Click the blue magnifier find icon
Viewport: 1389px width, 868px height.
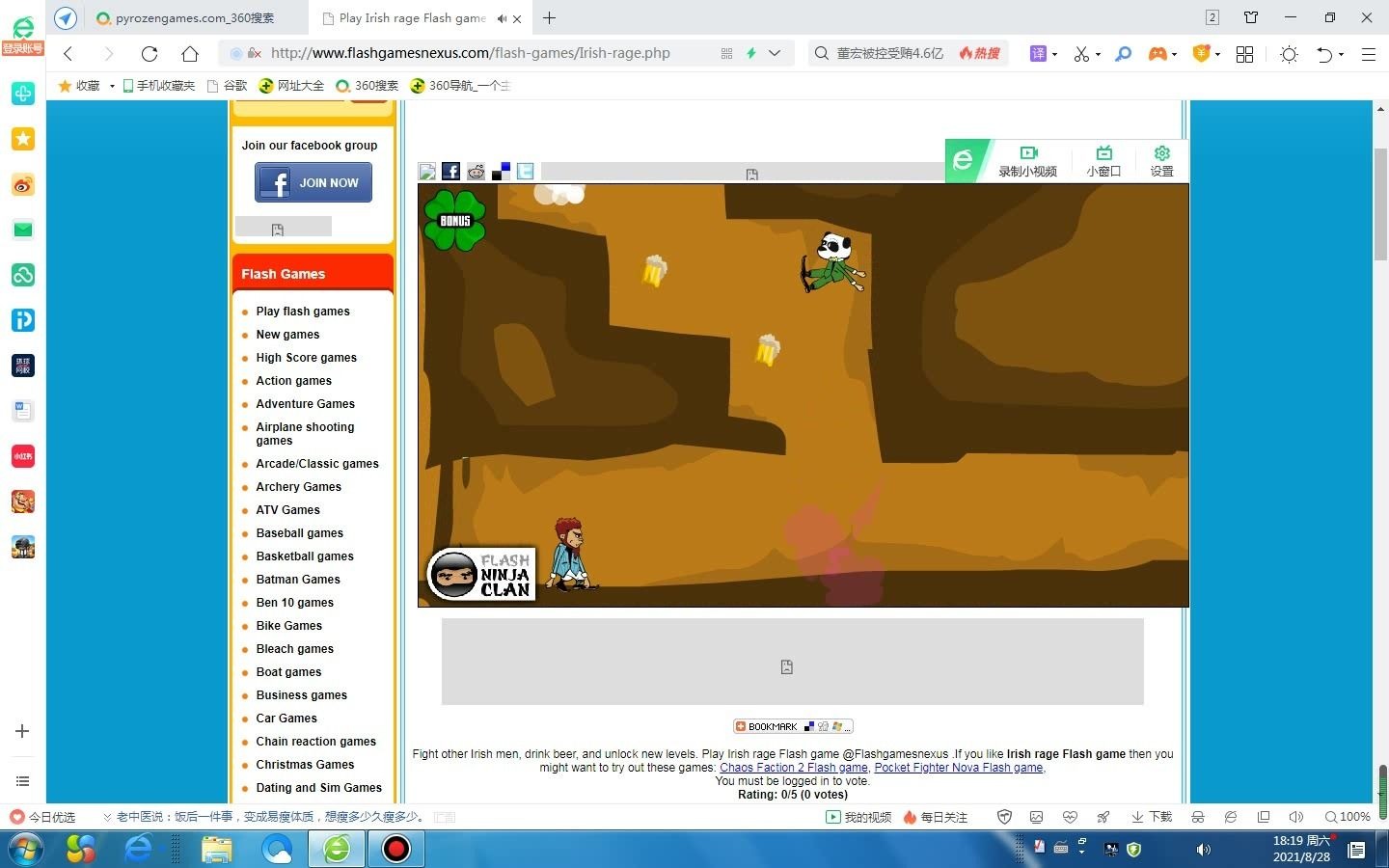click(1123, 54)
